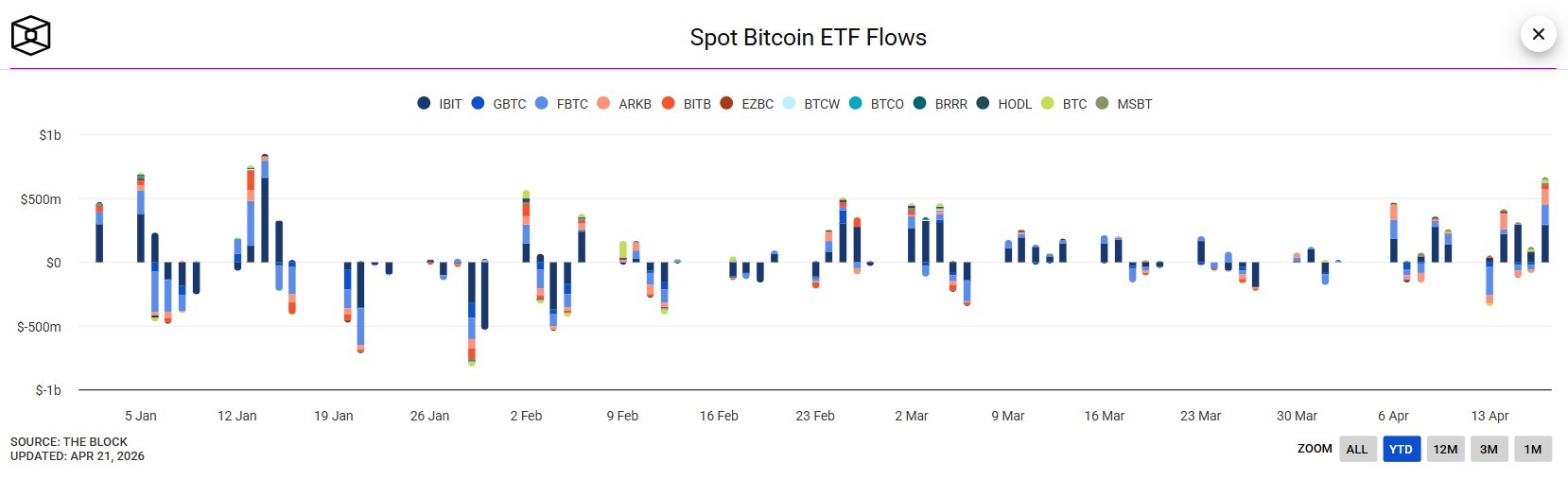Select the 1M zoom button
The width and height of the screenshot is (1568, 479).
(x=1533, y=449)
